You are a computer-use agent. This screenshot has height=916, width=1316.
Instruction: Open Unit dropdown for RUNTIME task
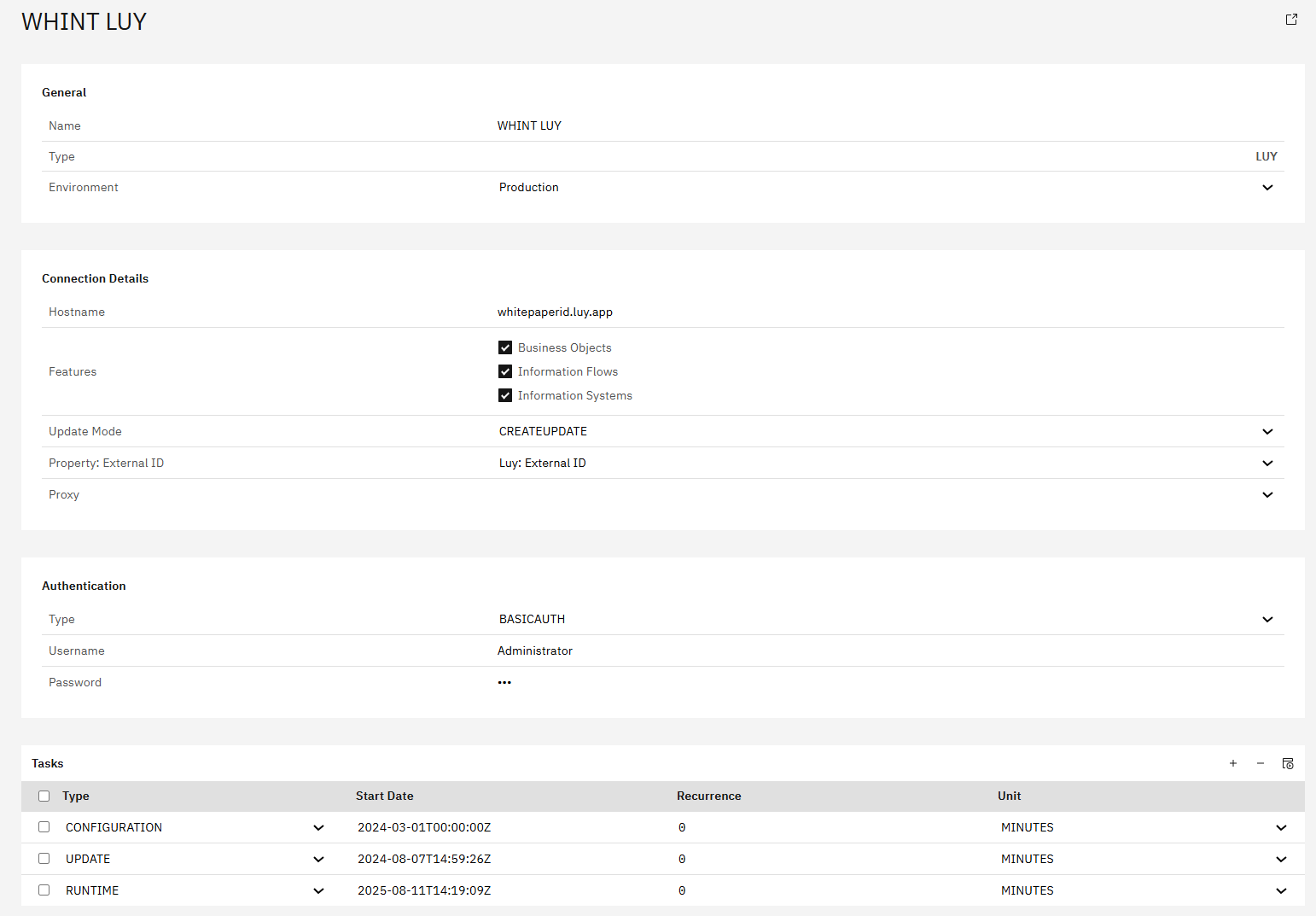coord(1281,890)
